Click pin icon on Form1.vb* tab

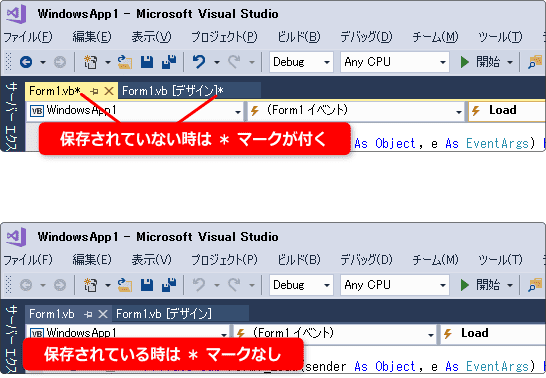click(x=94, y=92)
